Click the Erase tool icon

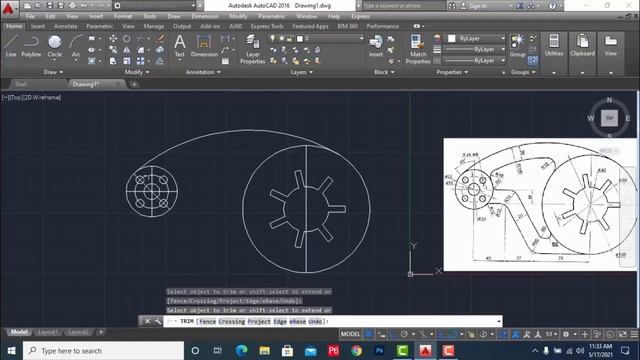(x=161, y=38)
